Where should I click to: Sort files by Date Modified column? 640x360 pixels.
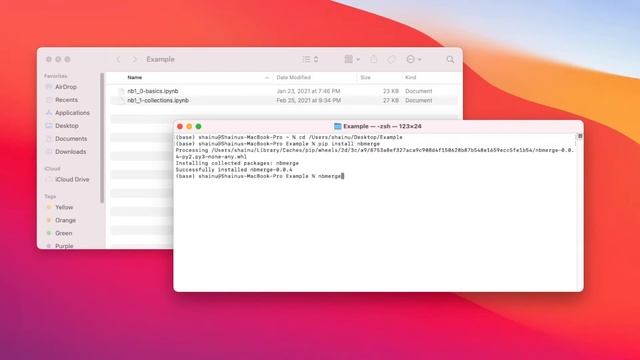293,78
